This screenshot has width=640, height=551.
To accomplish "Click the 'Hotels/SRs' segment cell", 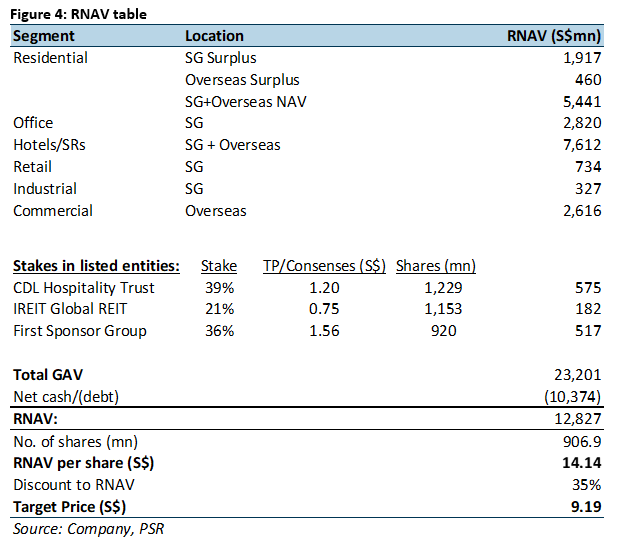I will tap(49, 145).
